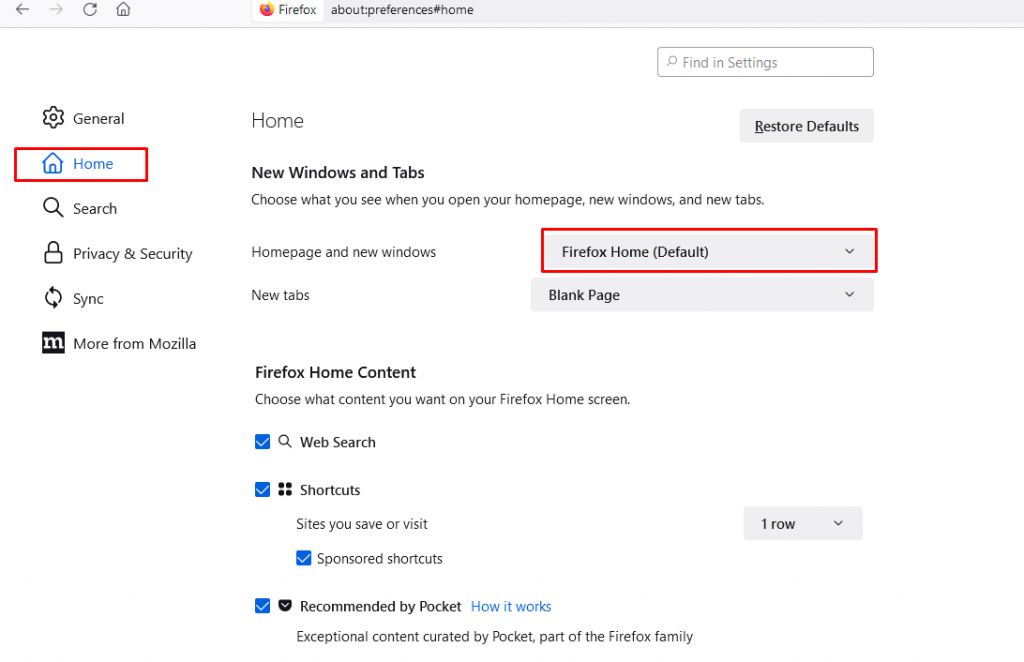
Task: Click the 'New tabs' label
Action: (280, 295)
